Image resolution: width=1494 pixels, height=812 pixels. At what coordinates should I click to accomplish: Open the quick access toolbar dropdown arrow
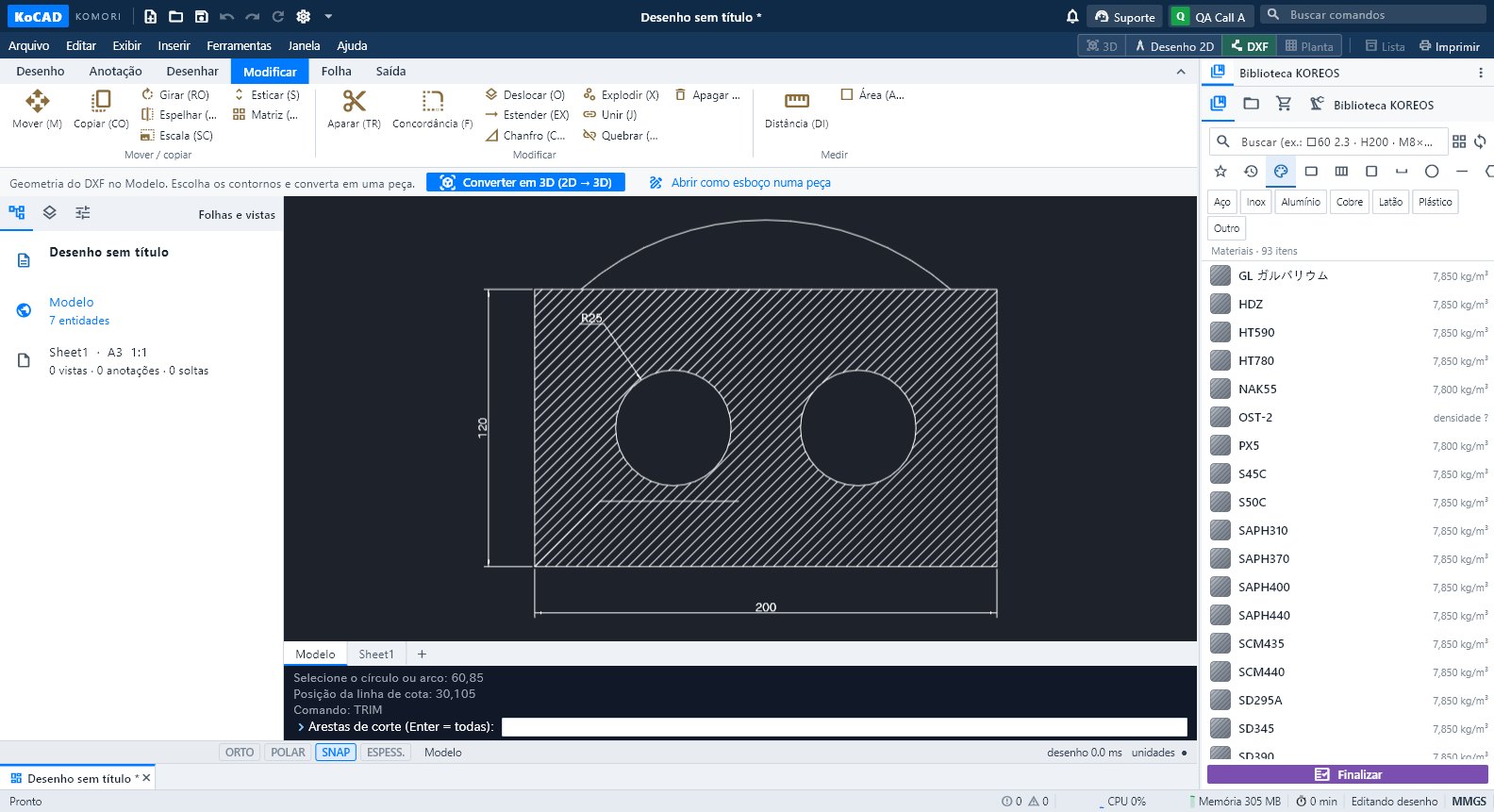(x=328, y=16)
